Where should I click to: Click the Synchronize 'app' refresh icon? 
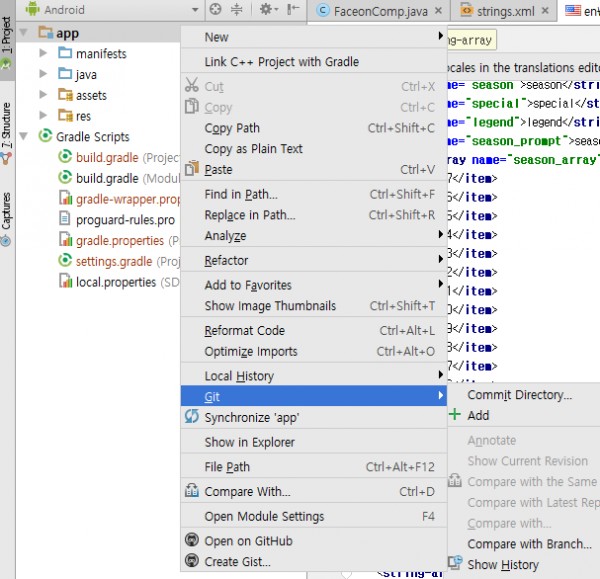[x=192, y=416]
